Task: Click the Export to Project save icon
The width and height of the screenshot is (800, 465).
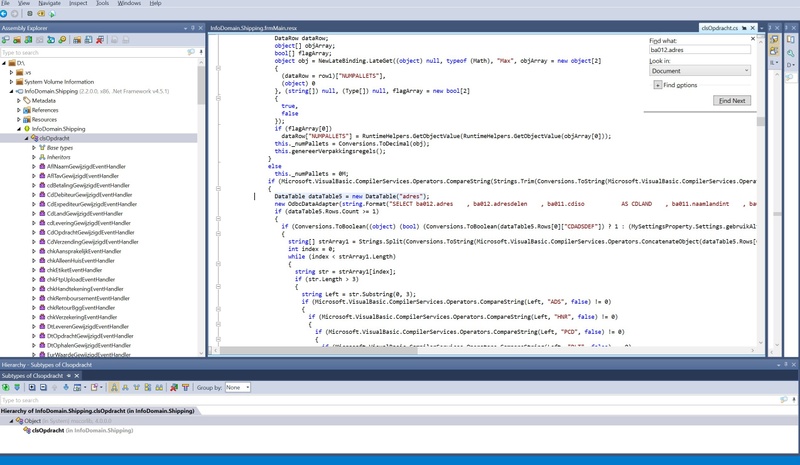Action: tap(88, 40)
